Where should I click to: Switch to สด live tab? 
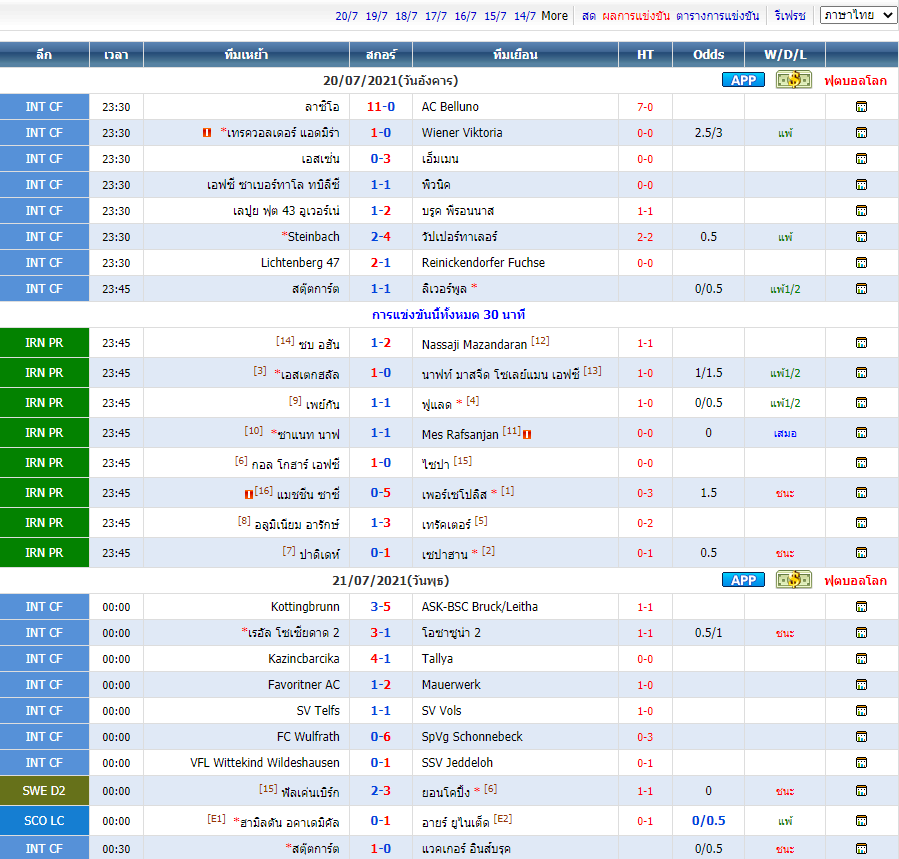click(x=589, y=16)
